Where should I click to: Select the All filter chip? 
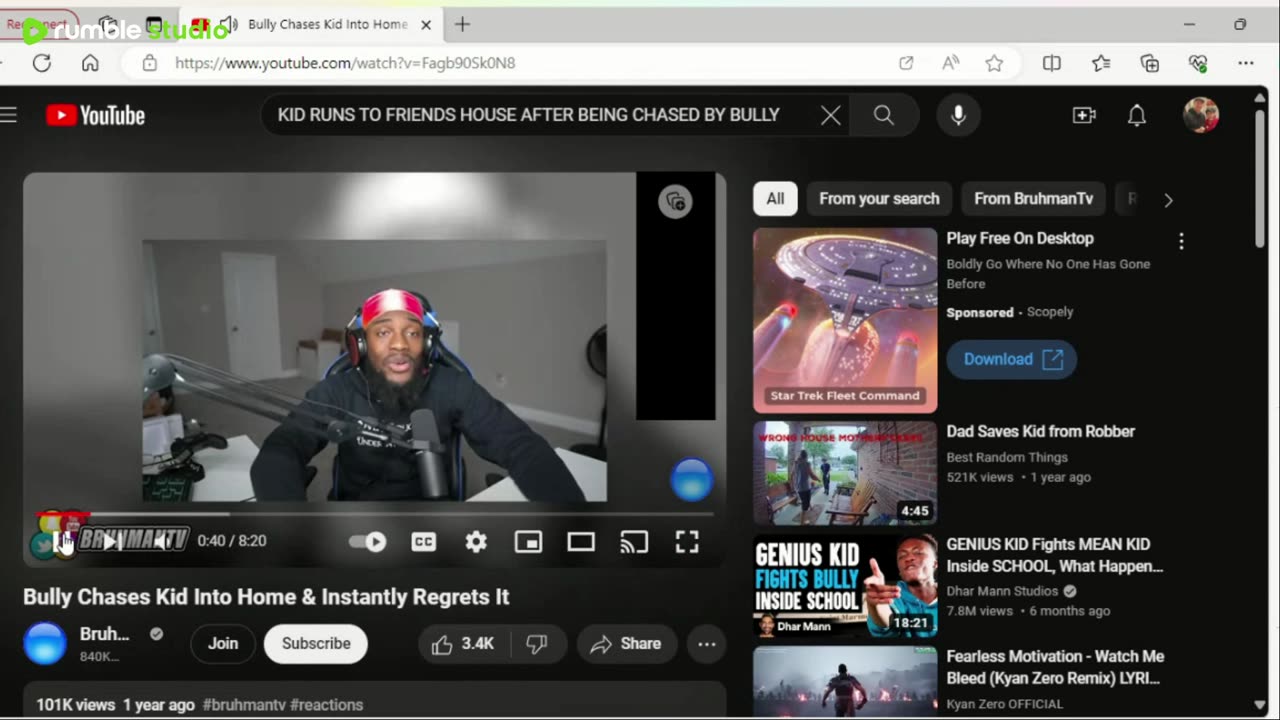pyautogui.click(x=775, y=198)
